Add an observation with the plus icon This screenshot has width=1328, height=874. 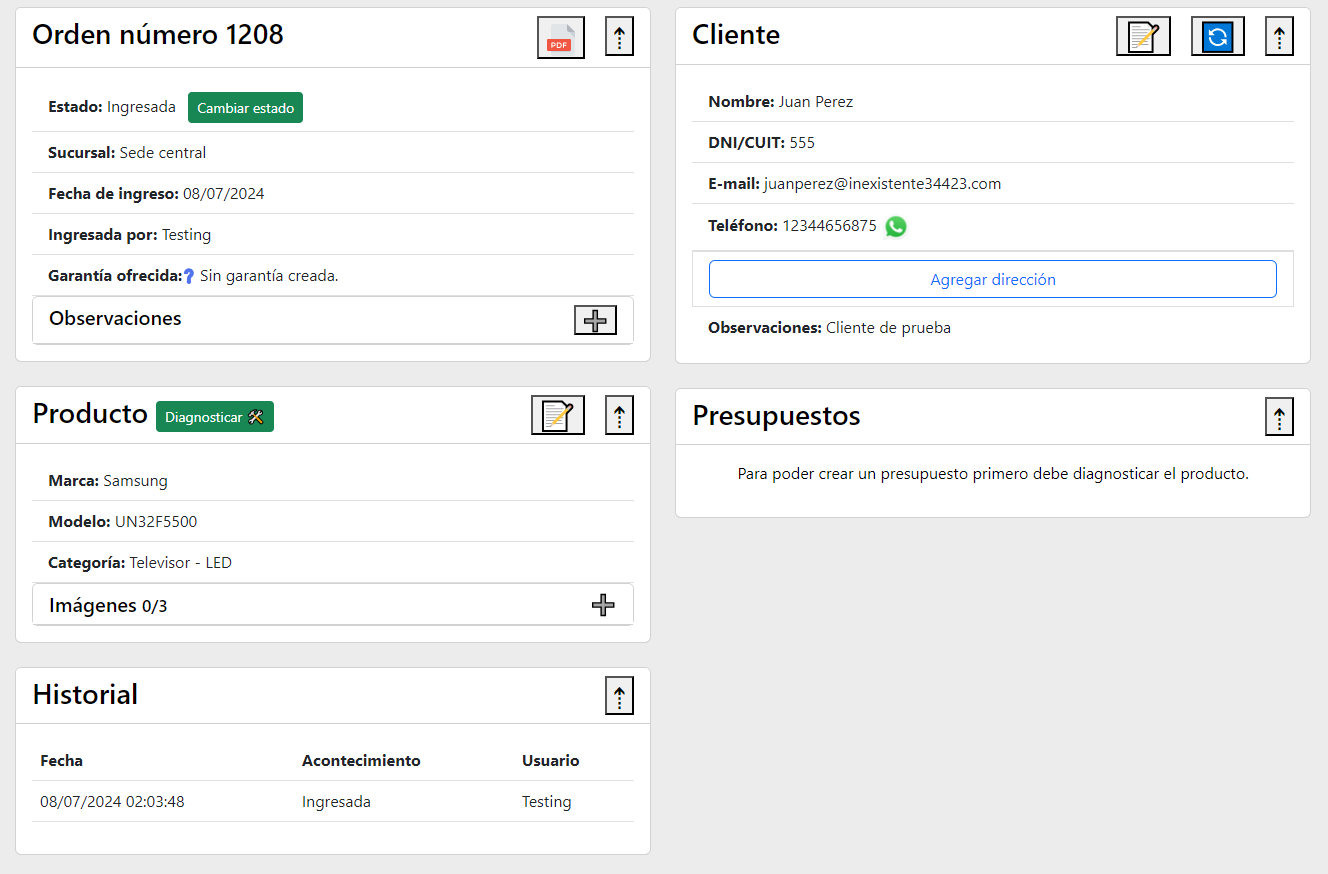[595, 320]
